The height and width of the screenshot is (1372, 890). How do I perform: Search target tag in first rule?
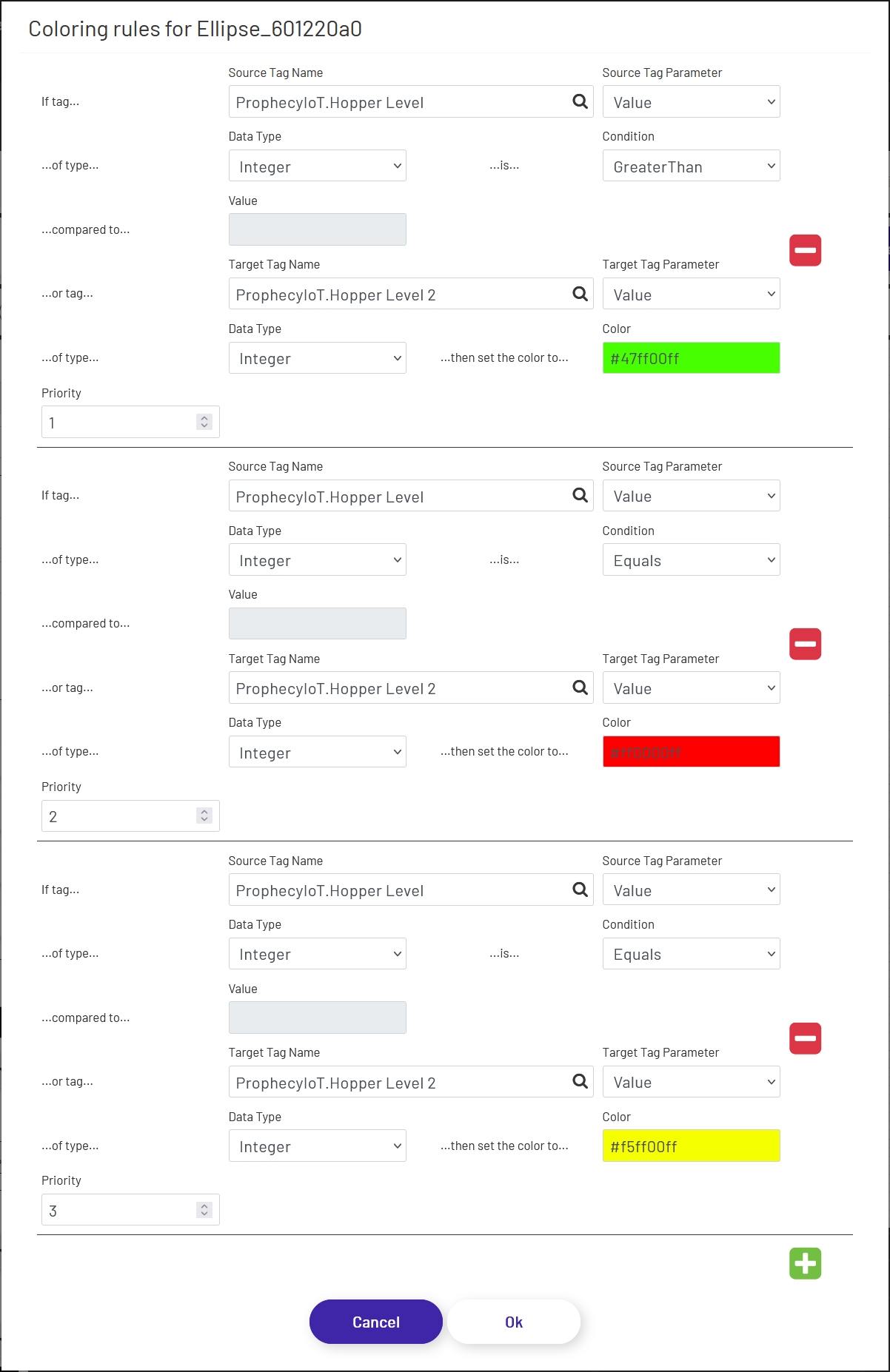[580, 295]
